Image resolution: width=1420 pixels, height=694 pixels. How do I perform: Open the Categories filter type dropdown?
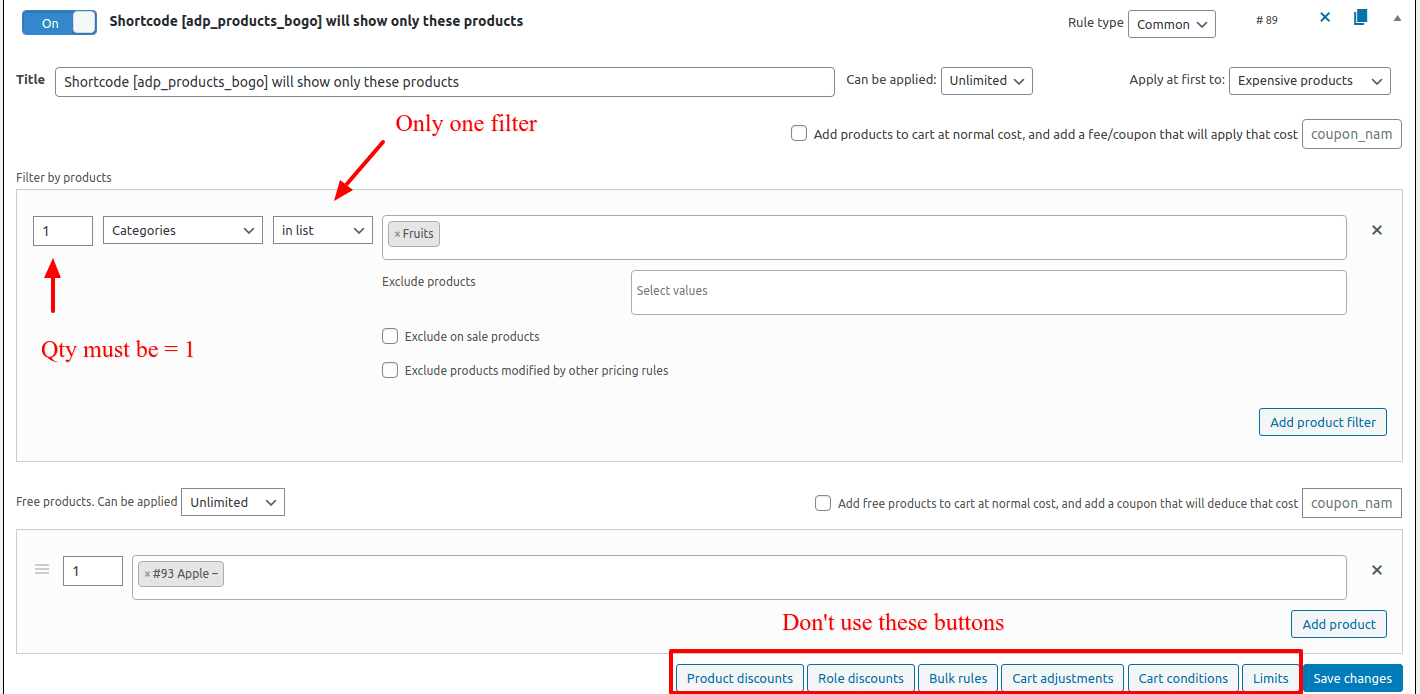(183, 231)
